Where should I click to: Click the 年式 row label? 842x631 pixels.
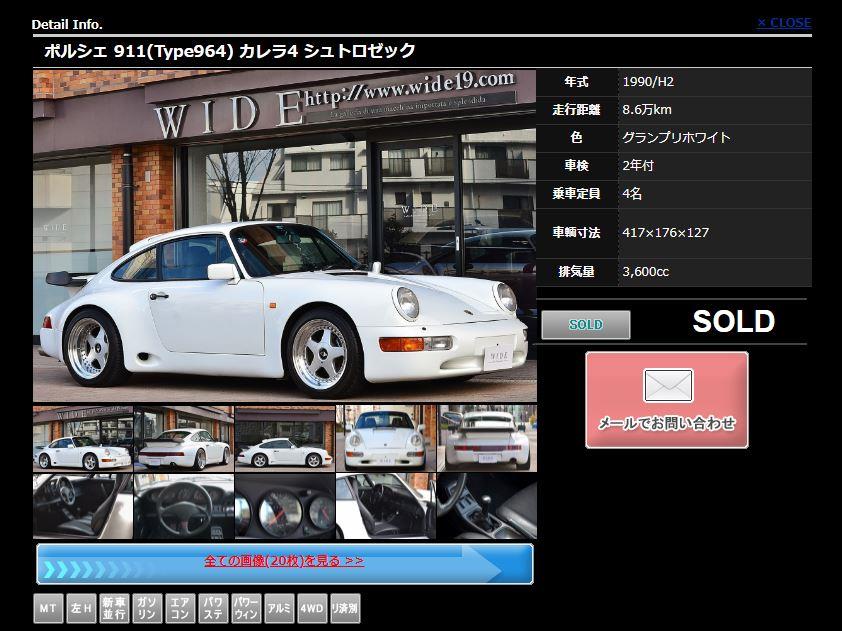pos(576,82)
